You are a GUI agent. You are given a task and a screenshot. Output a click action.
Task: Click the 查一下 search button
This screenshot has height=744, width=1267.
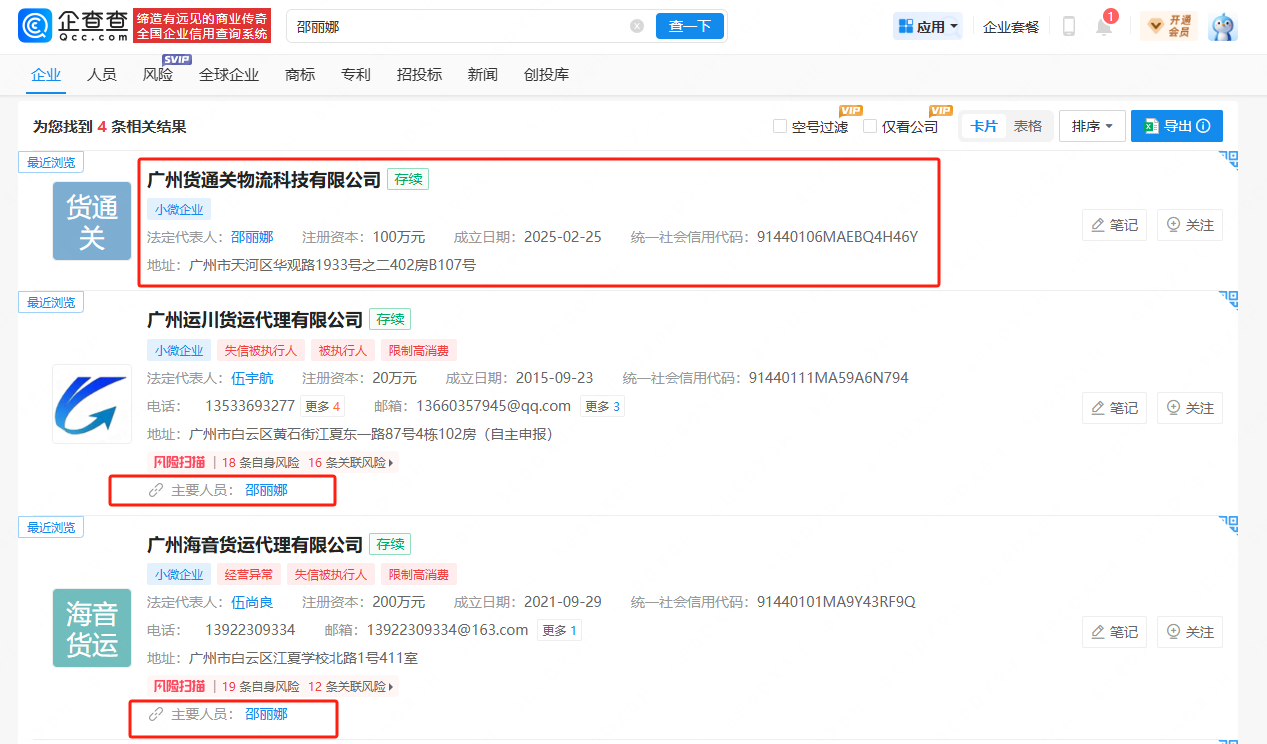pos(690,26)
